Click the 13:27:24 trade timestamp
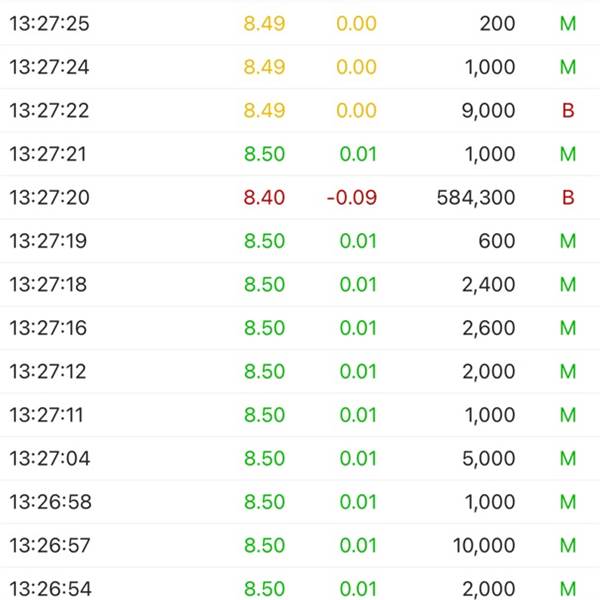The image size is (600, 600). point(49,67)
